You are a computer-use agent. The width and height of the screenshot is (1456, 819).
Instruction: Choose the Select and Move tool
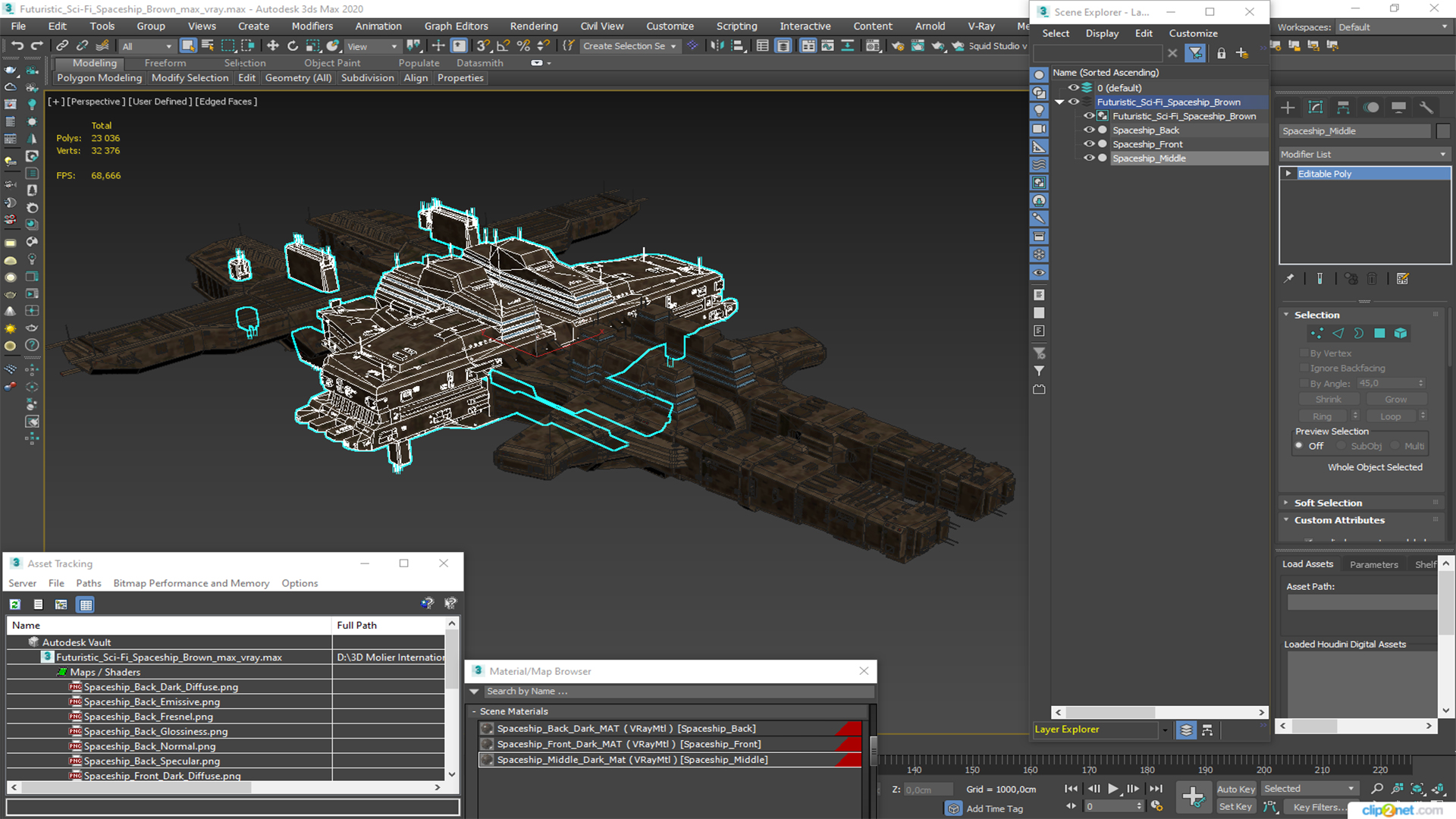click(273, 46)
